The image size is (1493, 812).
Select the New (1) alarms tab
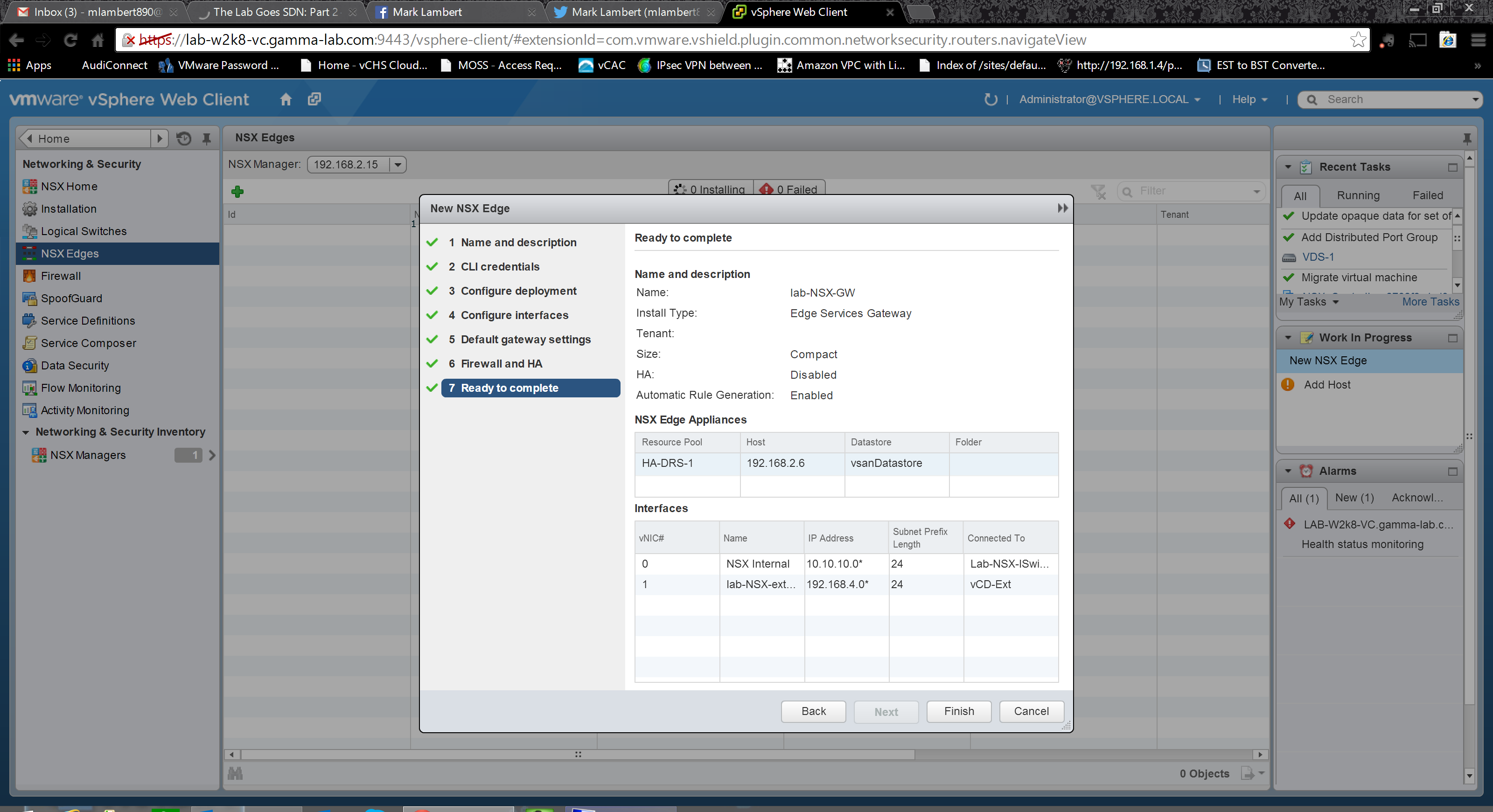1354,498
